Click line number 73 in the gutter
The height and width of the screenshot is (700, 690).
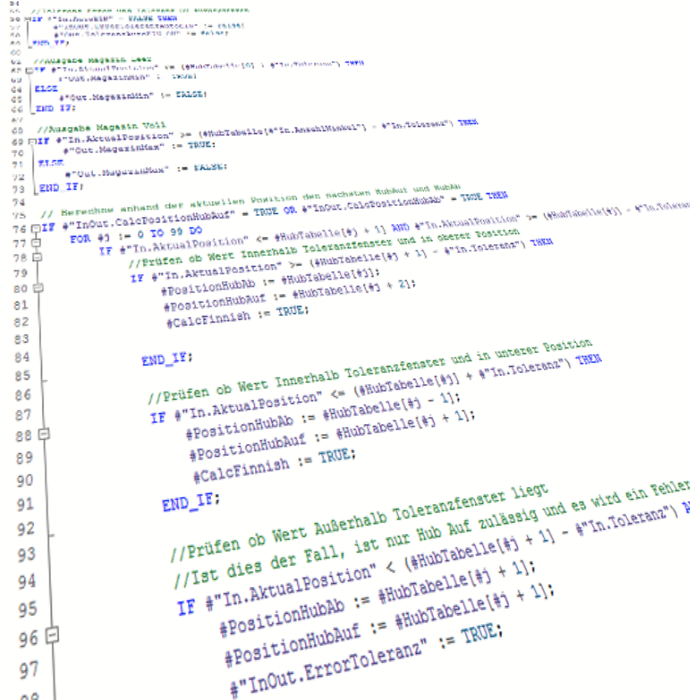pyautogui.click(x=17, y=189)
